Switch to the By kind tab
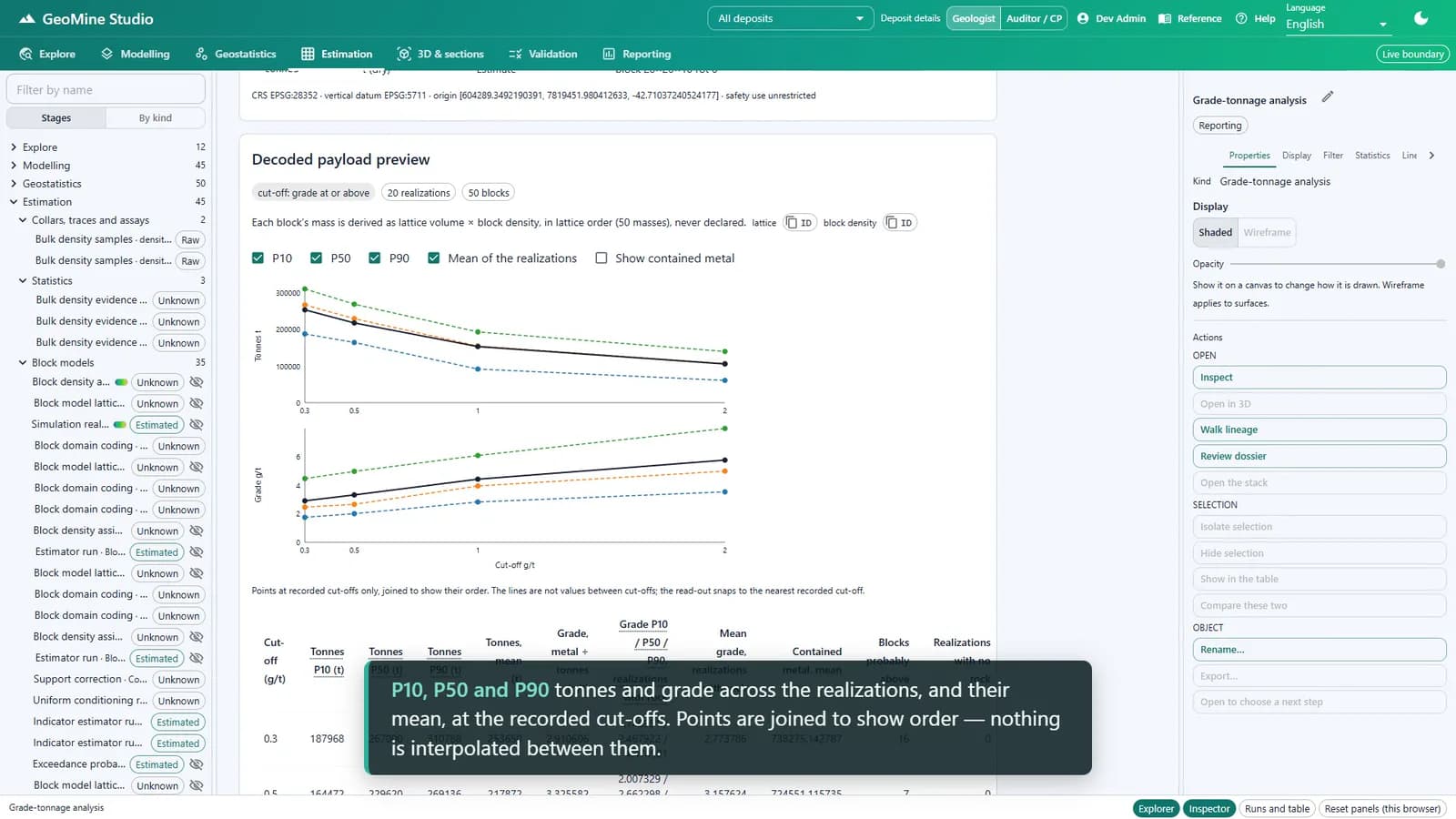The width and height of the screenshot is (1456, 819). [x=156, y=118]
